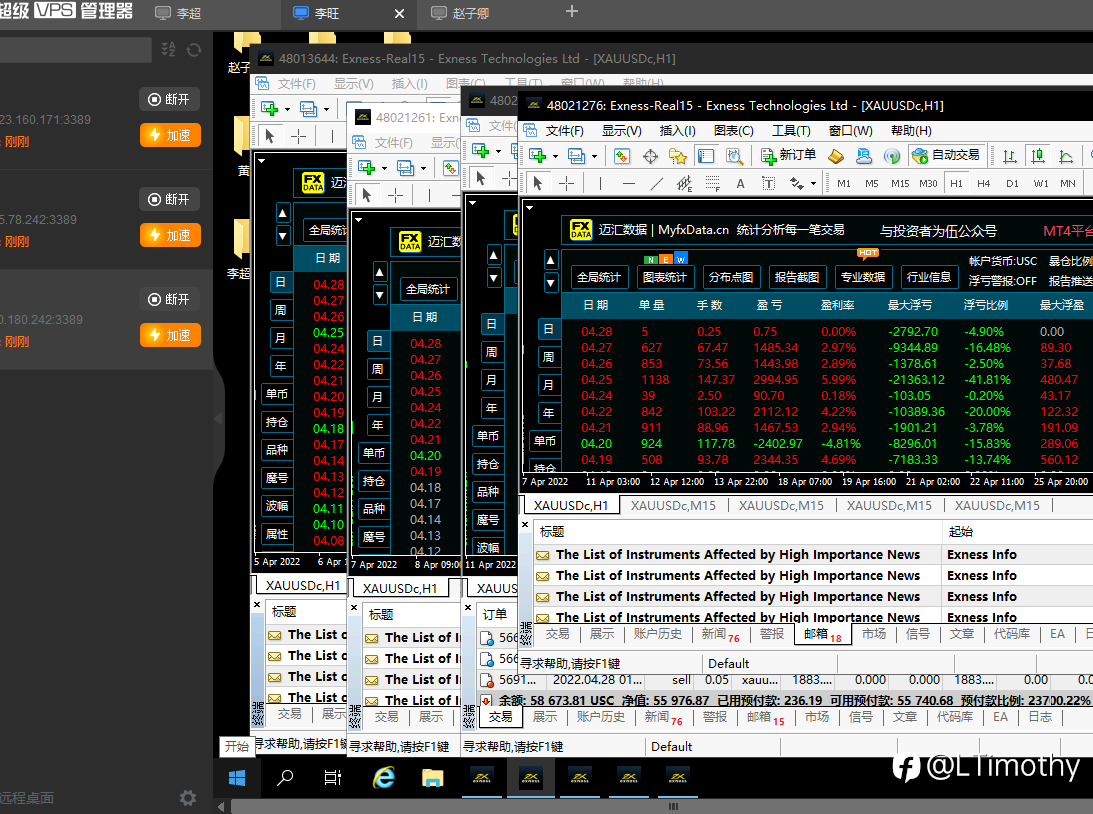1093x814 pixels.
Task: Click the arrows objects icon
Action: click(x=797, y=183)
